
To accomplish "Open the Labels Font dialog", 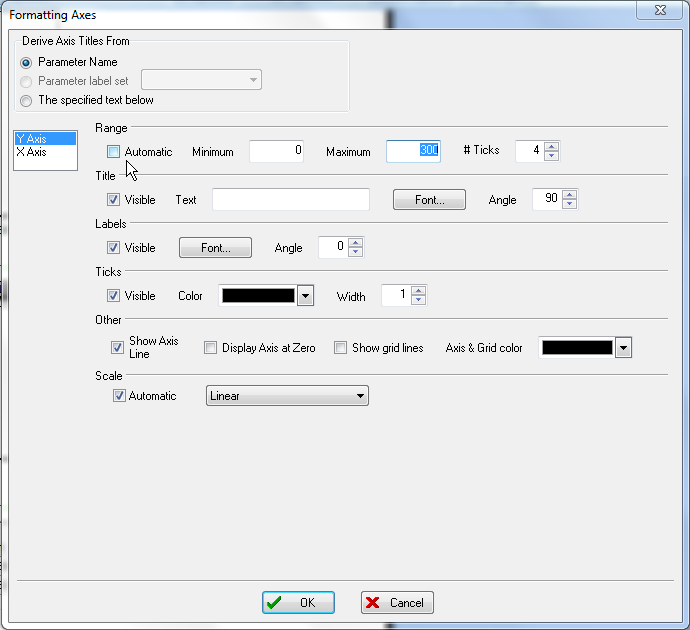I will point(215,248).
